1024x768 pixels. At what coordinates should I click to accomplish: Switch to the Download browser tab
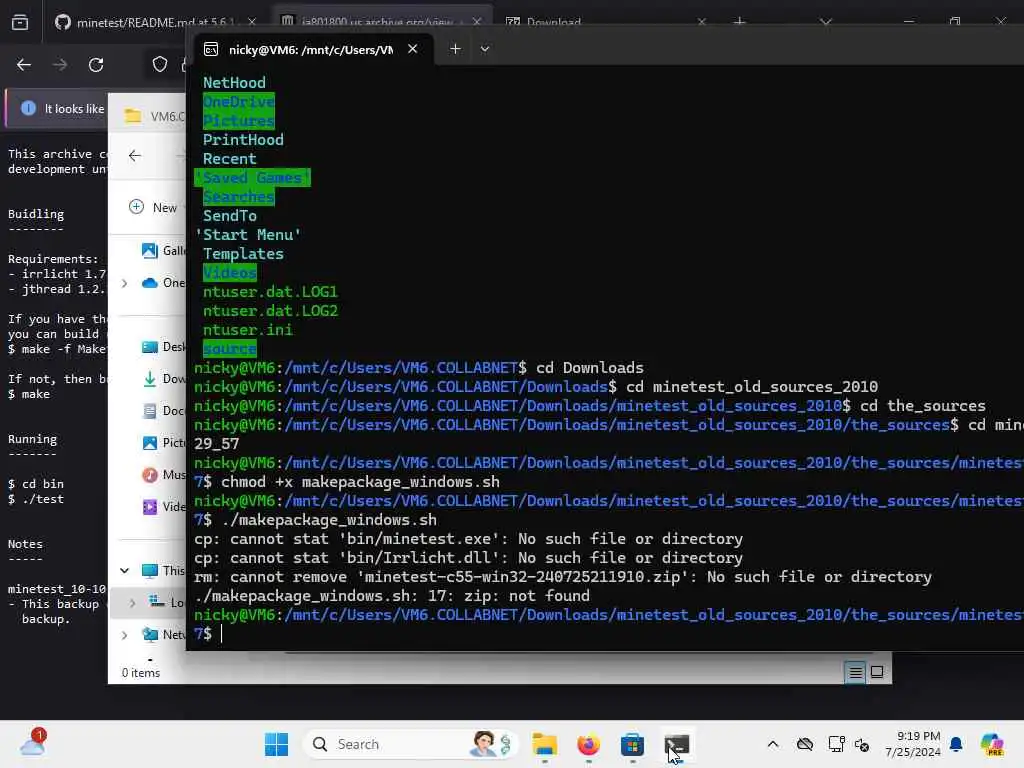(x=553, y=22)
